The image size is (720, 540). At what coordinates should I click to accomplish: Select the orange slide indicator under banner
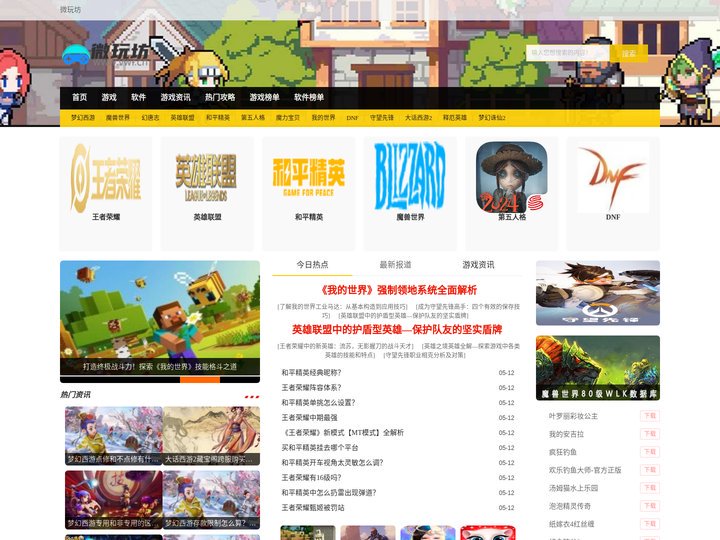coord(200,380)
